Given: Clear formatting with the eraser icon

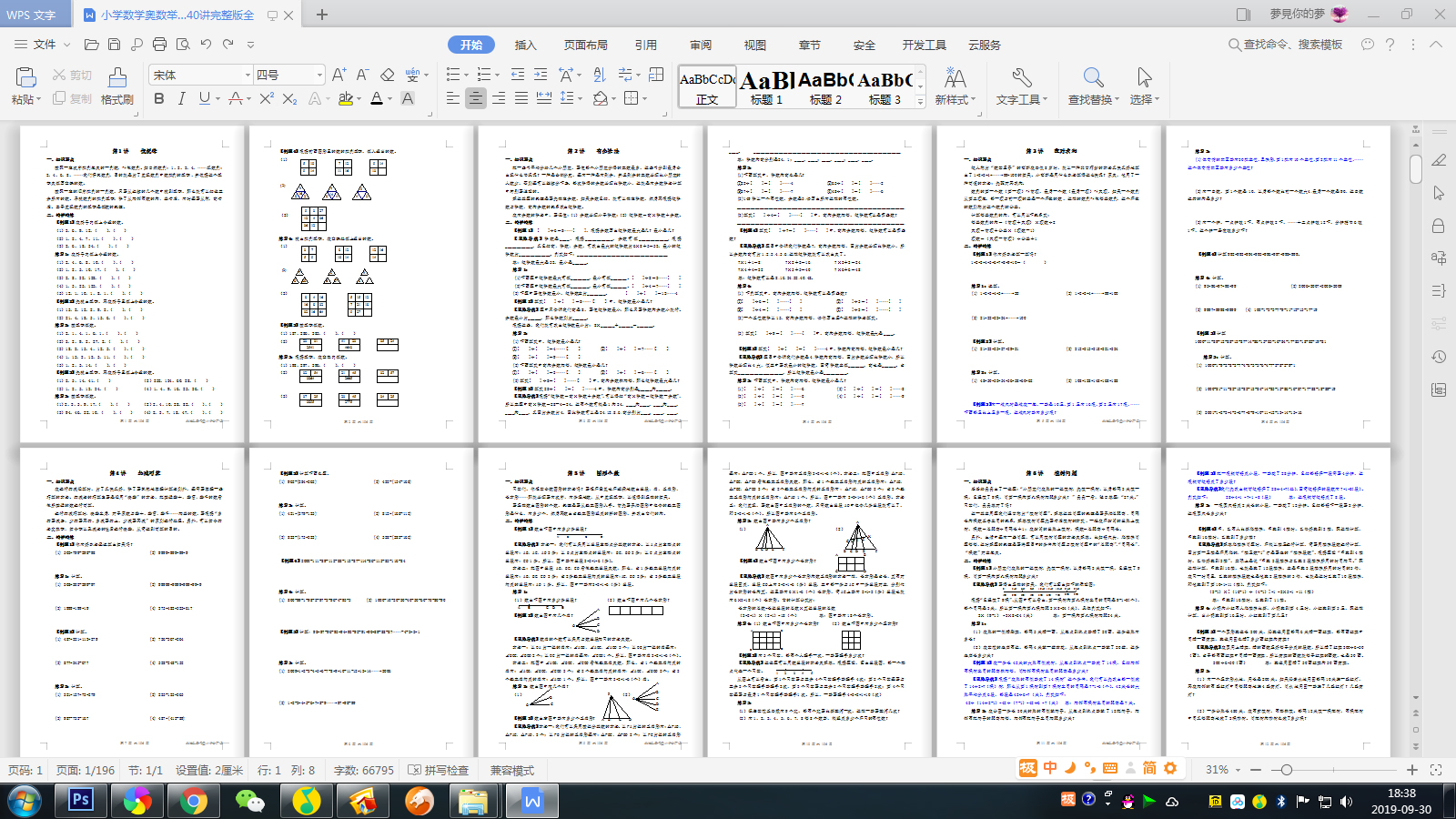Looking at the screenshot, I should coord(387,75).
